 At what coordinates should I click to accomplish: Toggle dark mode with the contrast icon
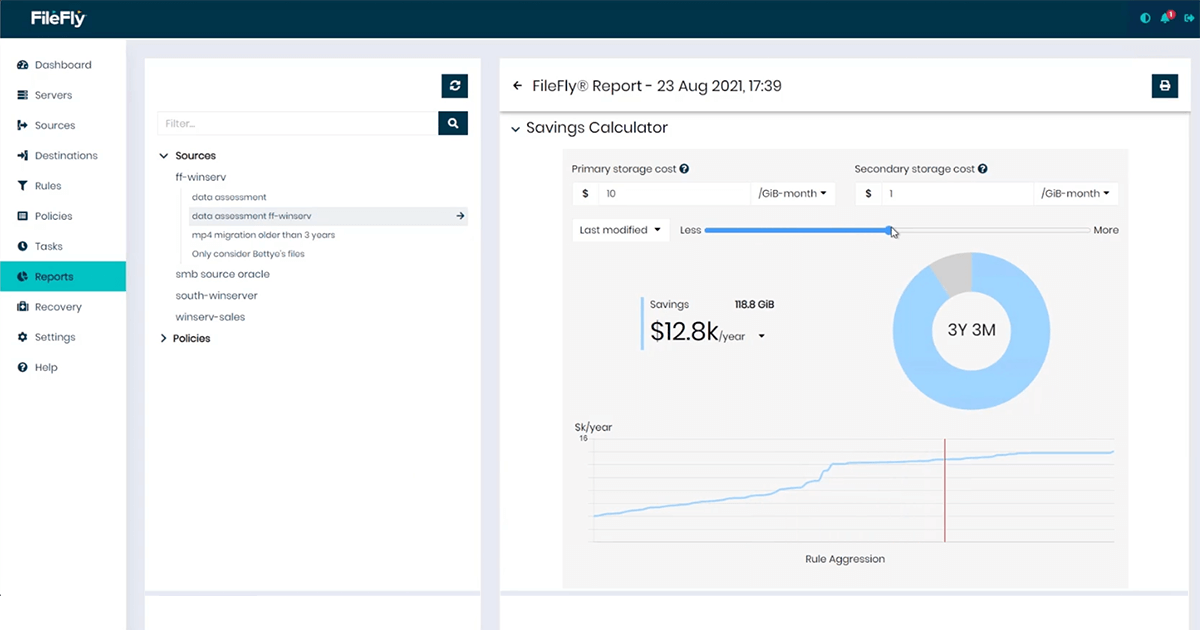coord(1145,17)
